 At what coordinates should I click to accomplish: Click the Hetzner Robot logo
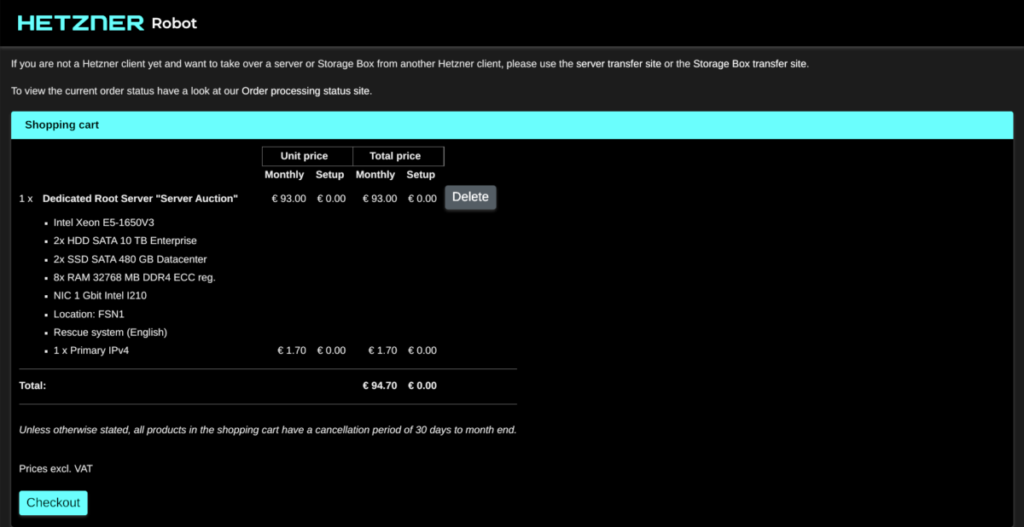click(x=107, y=23)
